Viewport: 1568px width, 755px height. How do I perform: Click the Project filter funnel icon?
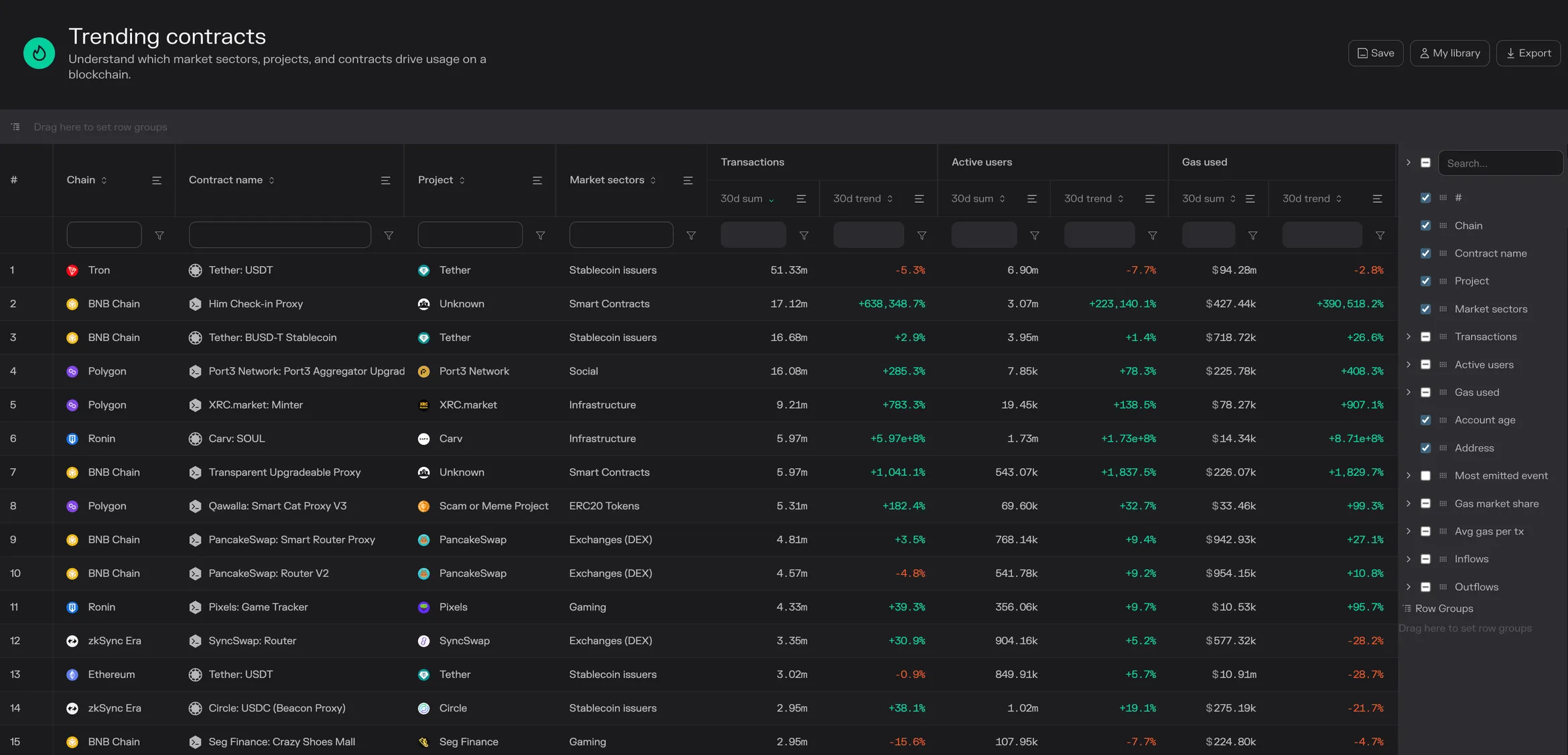click(x=540, y=235)
